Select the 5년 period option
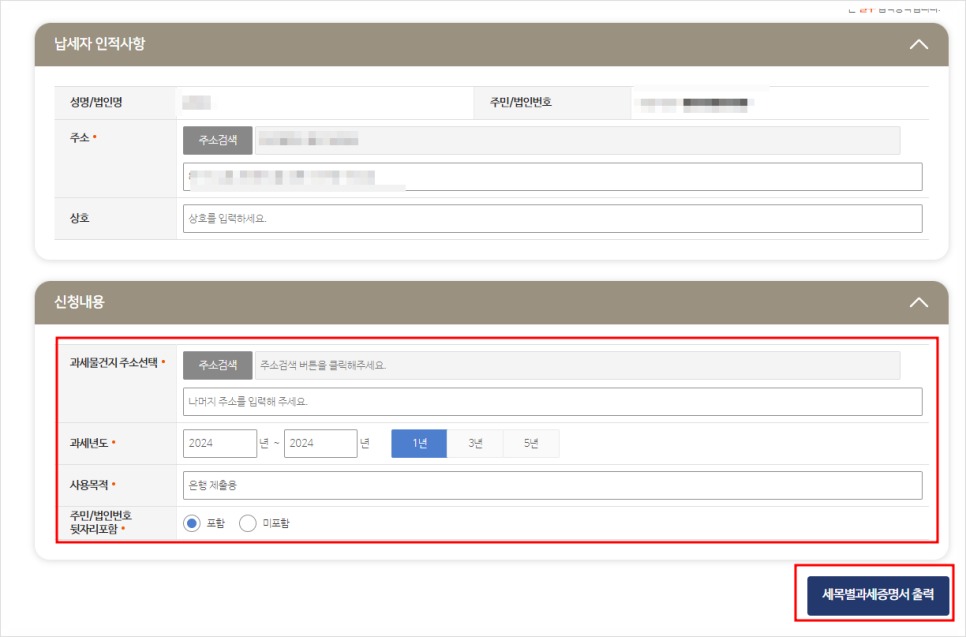Image resolution: width=966 pixels, height=637 pixels. coord(530,443)
